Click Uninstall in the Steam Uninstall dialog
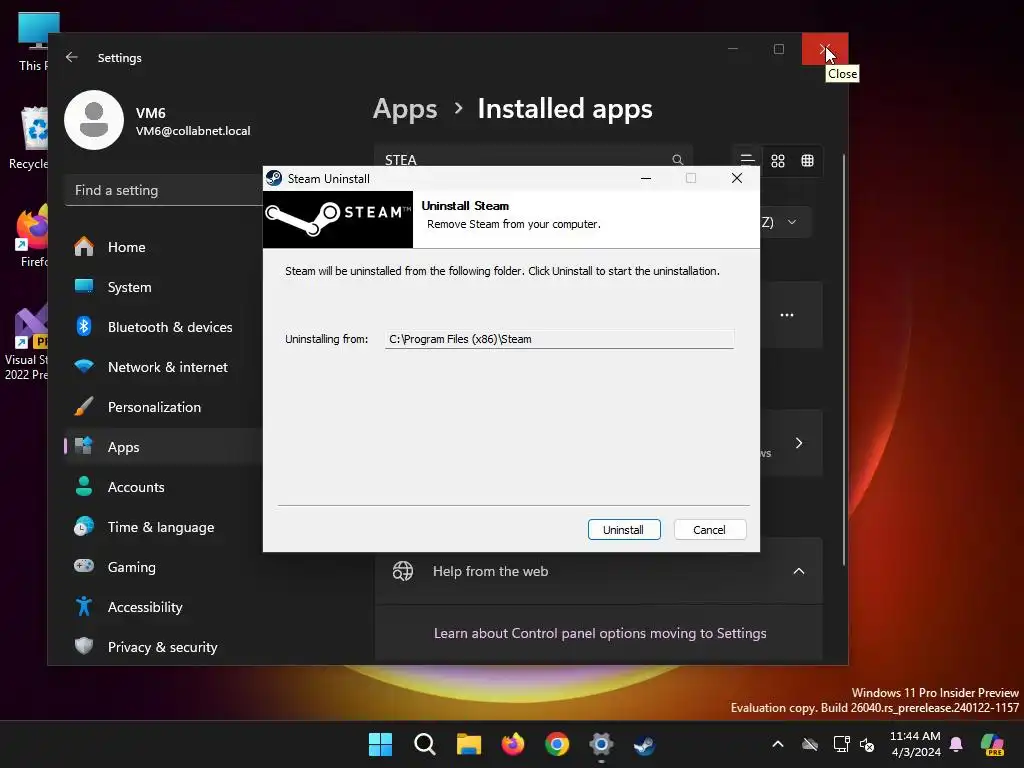 pyautogui.click(x=624, y=530)
